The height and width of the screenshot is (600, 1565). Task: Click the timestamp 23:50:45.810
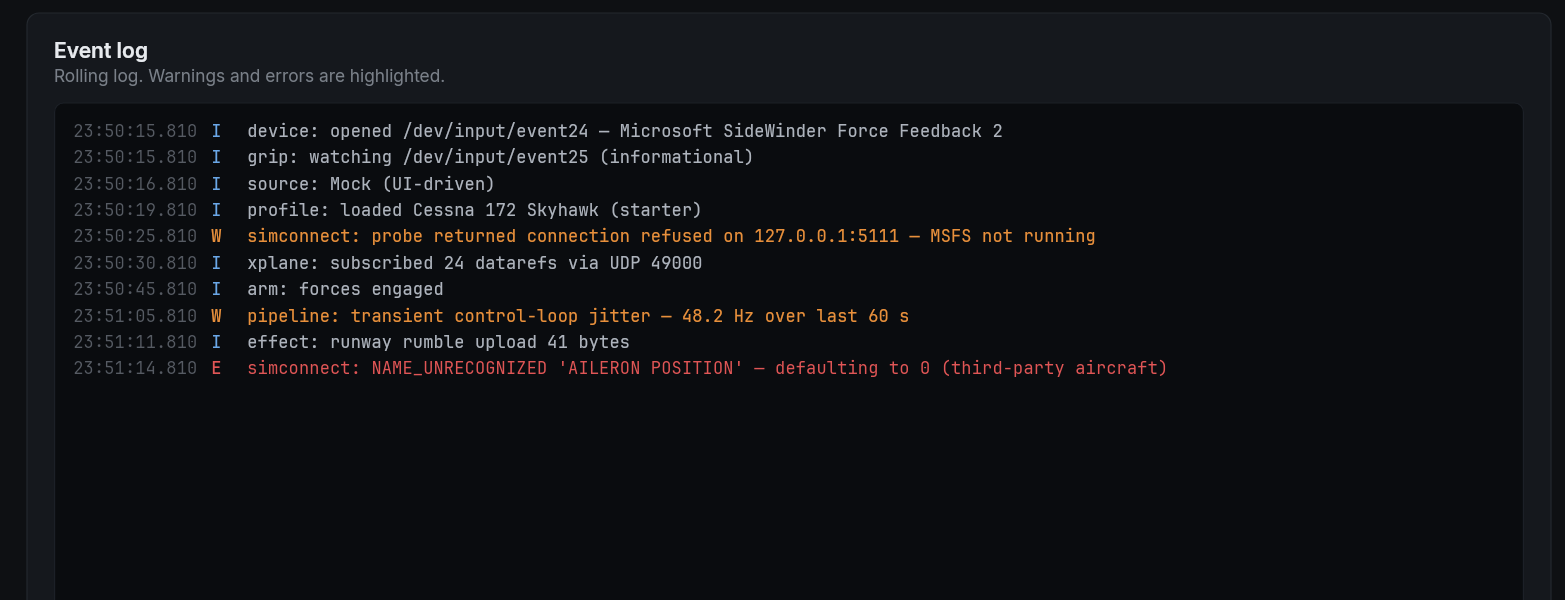point(135,289)
